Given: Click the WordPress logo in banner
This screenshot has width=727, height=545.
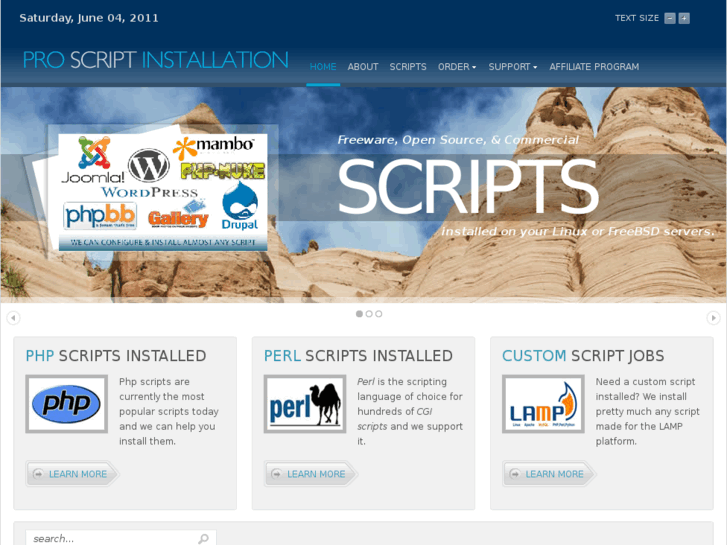Looking at the screenshot, I should click(149, 173).
